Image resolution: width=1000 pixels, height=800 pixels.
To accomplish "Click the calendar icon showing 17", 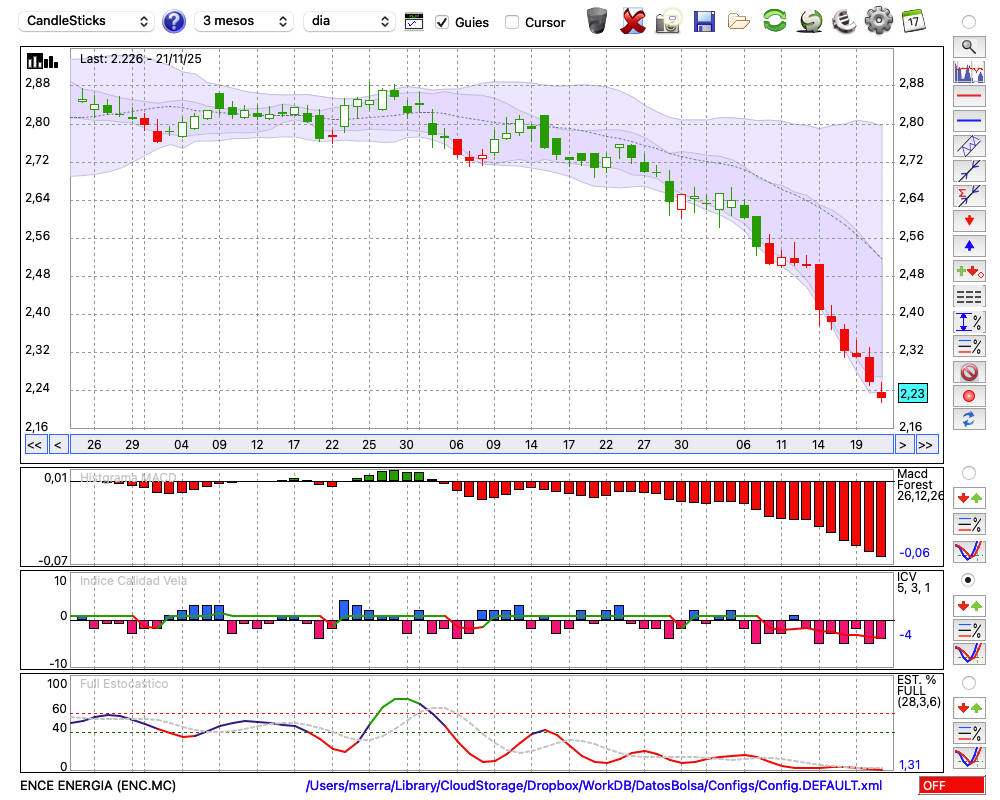I will pos(912,21).
